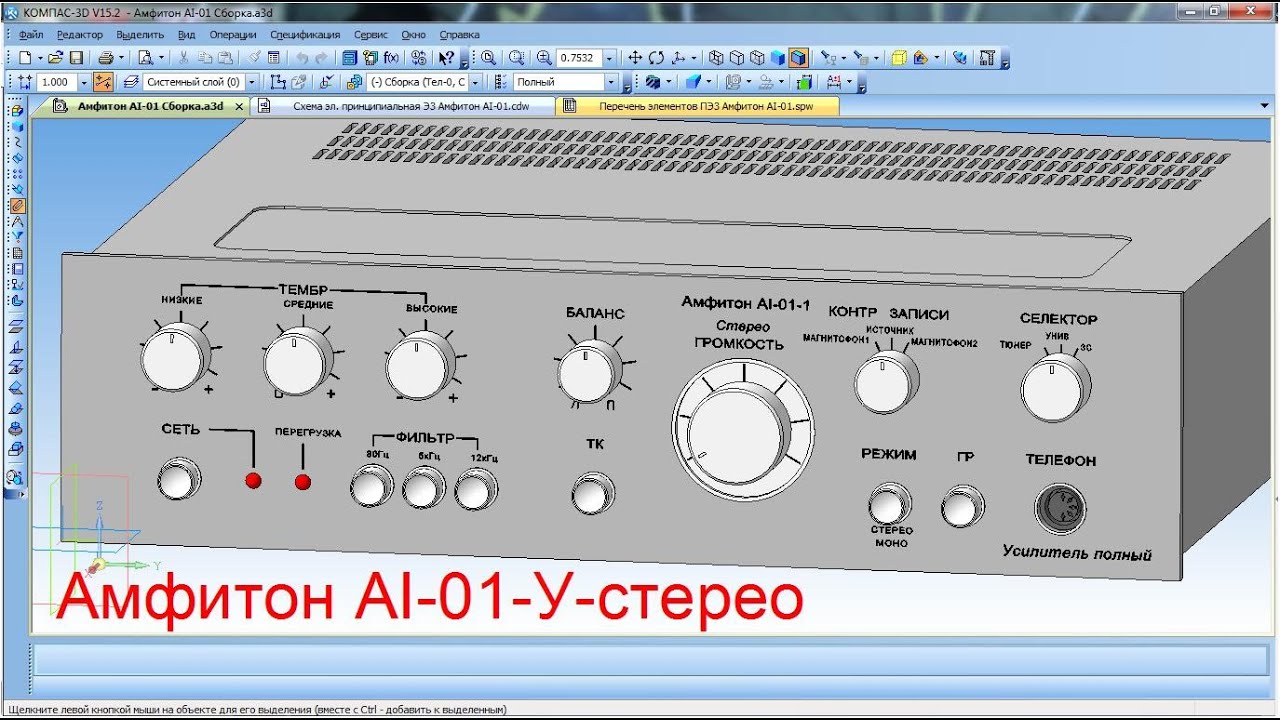Screen dimensions: 1280x720
Task: Expand the print options arrow
Action: (x=121, y=58)
